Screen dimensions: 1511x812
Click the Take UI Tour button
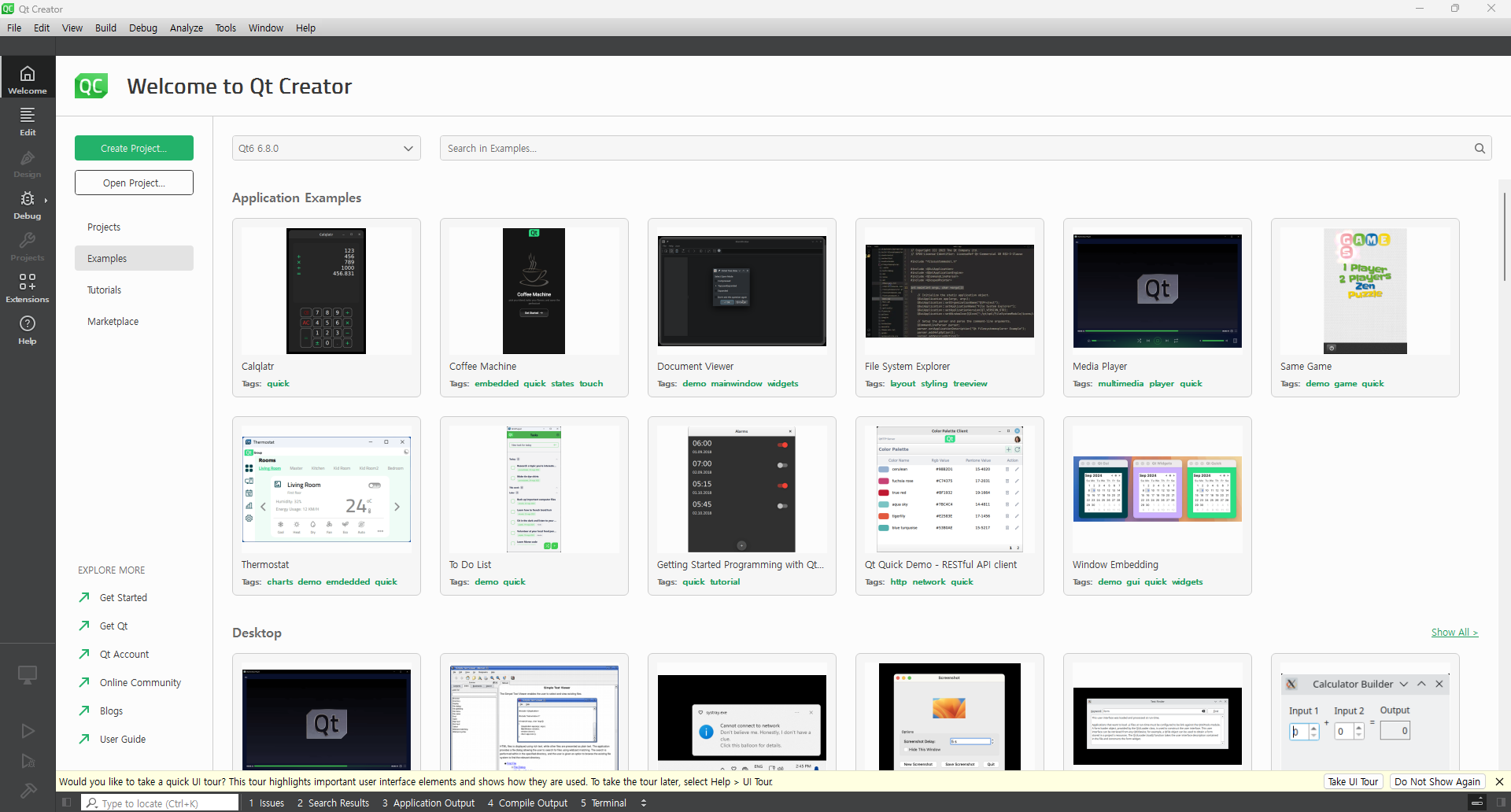(1353, 781)
